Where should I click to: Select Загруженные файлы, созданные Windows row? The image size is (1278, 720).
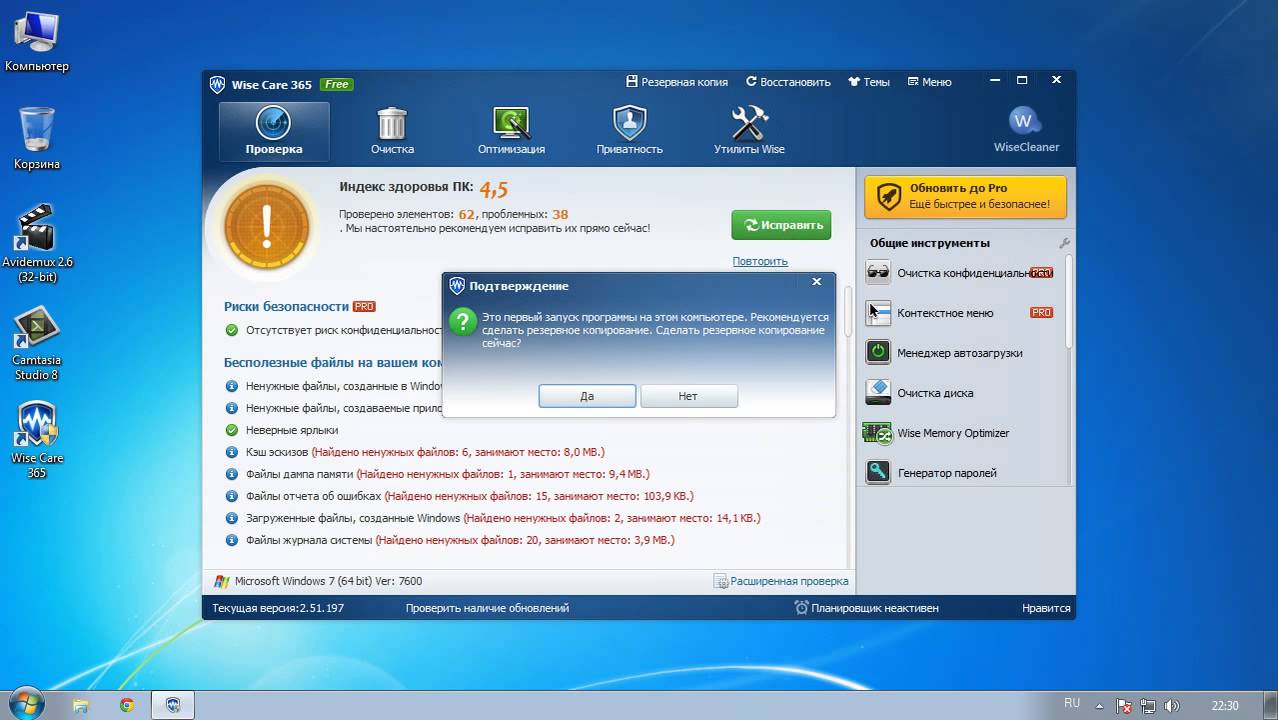tap(492, 518)
